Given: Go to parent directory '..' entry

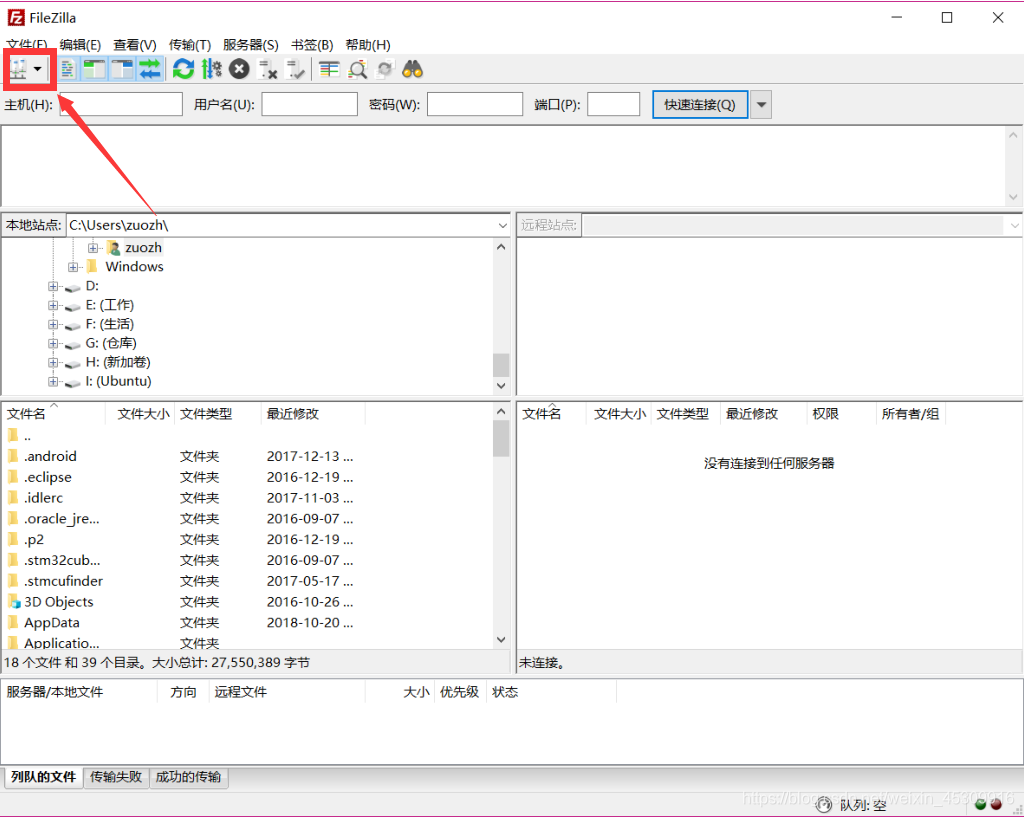Looking at the screenshot, I should (x=27, y=436).
